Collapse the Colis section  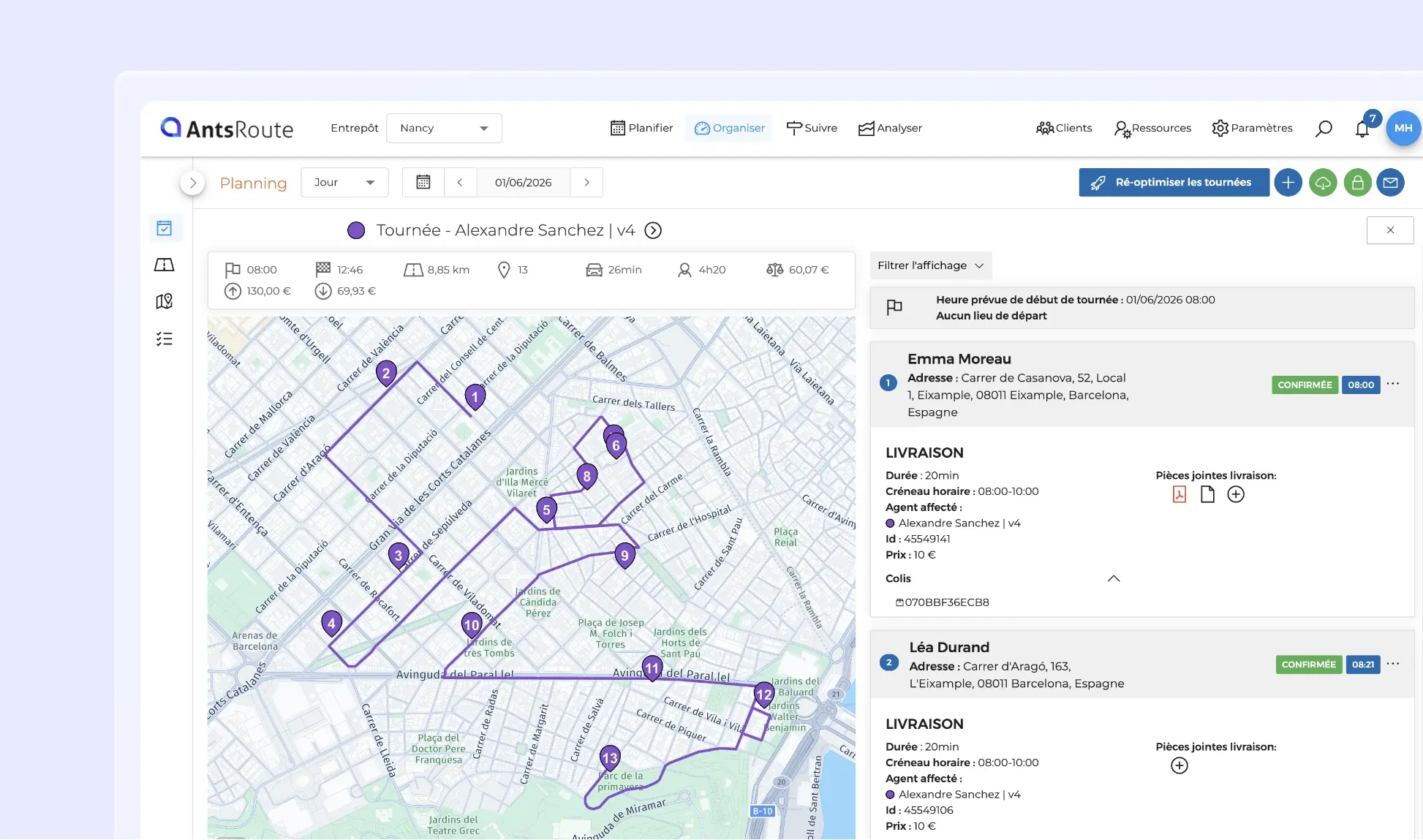tap(1114, 578)
